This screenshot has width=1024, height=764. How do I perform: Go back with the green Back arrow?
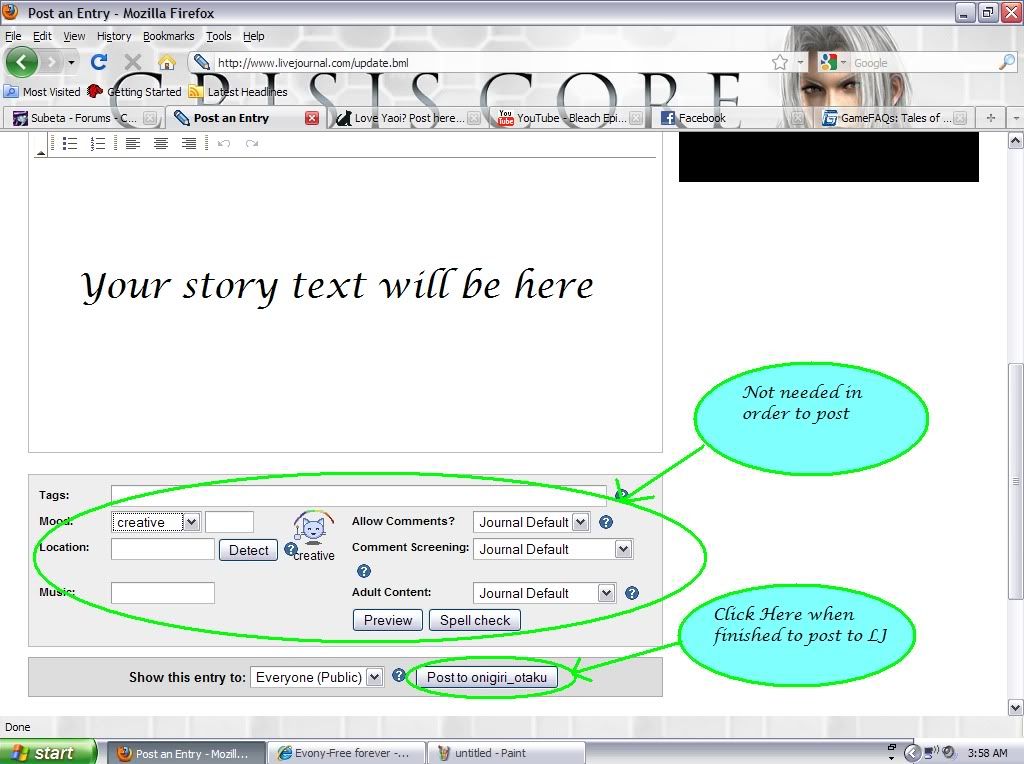click(22, 62)
